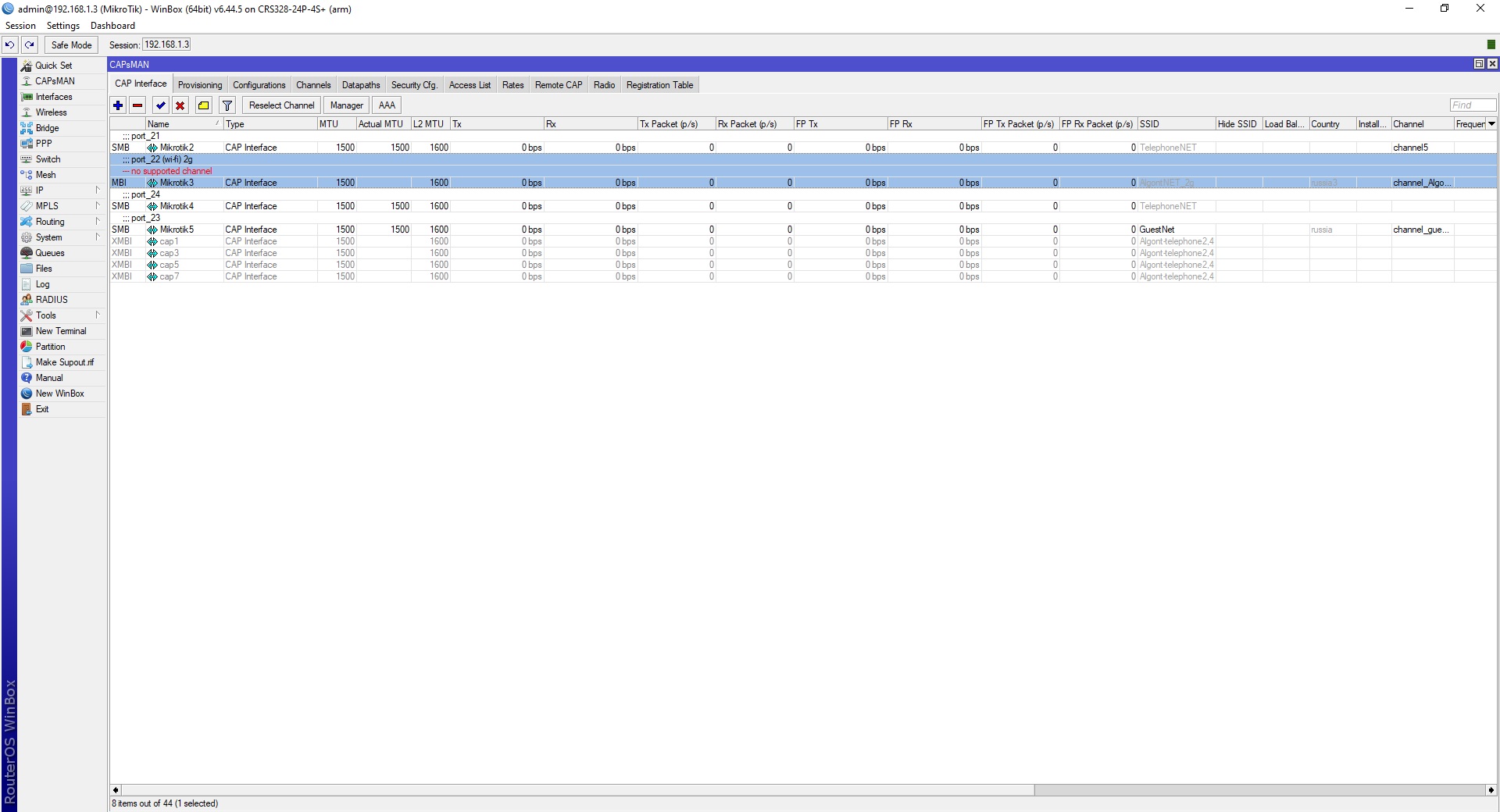Click the Enable checkmark icon
This screenshot has height=812, width=1500.
pos(160,105)
